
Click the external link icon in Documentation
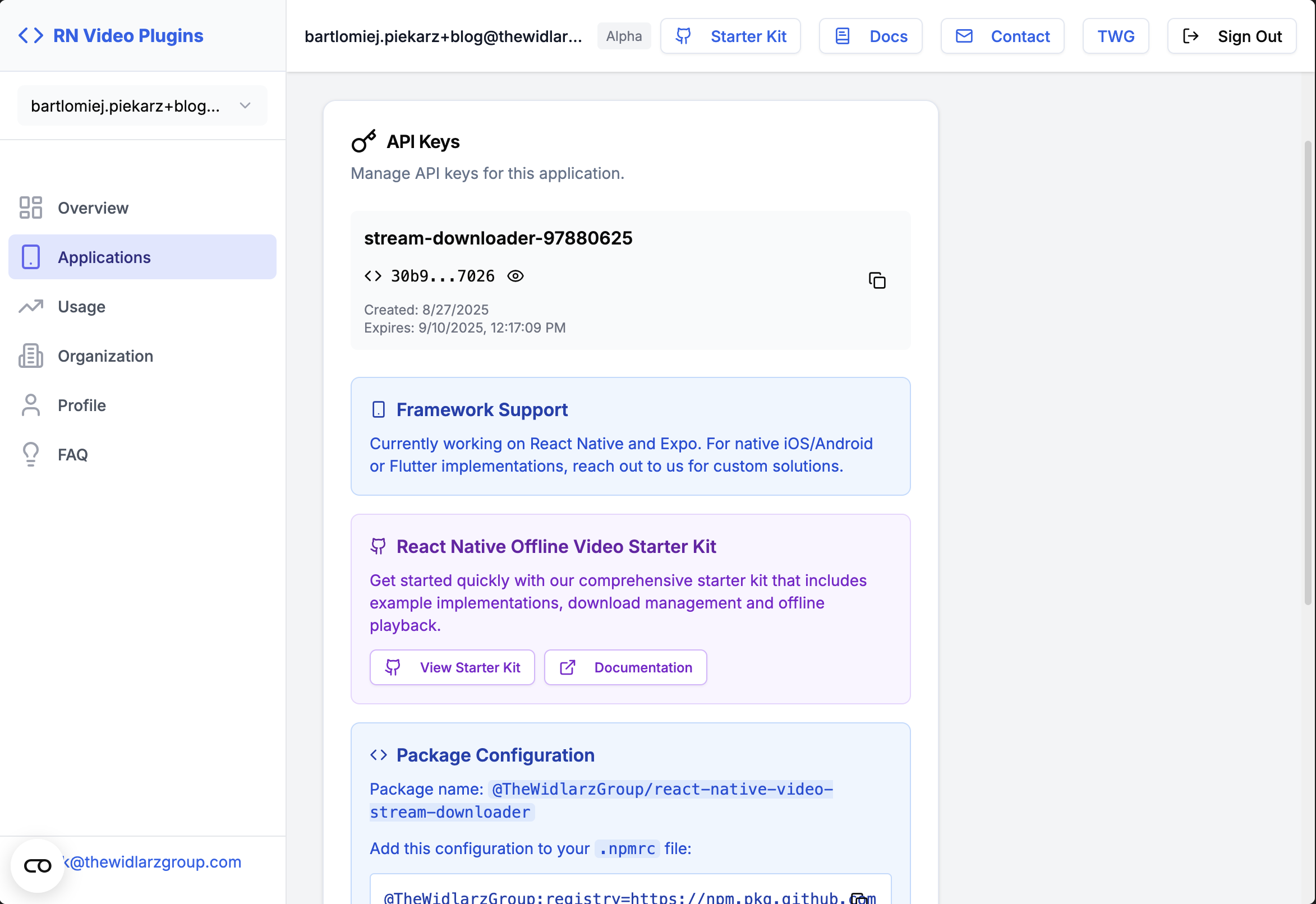(568, 667)
